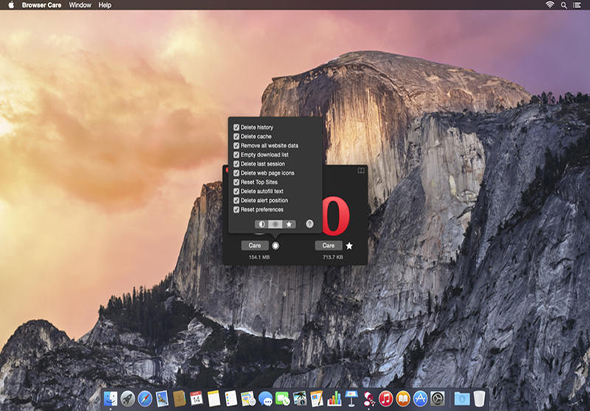
Task: Open the book icon in the window corner
Action: pyautogui.click(x=361, y=170)
